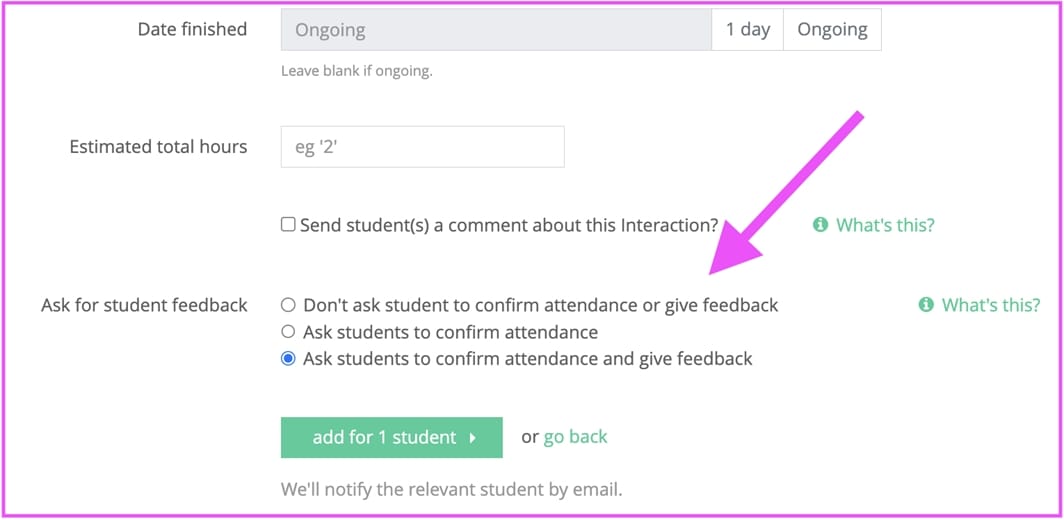This screenshot has height=520, width=1064.
Task: Click the Ongoing button next to 1 day
Action: point(832,30)
